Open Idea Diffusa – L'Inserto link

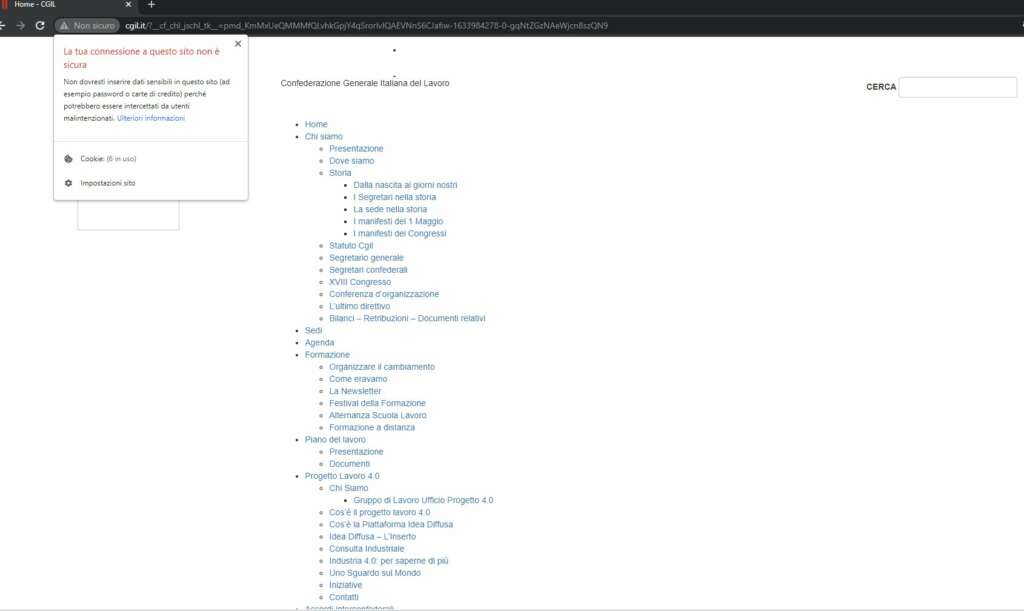372,537
